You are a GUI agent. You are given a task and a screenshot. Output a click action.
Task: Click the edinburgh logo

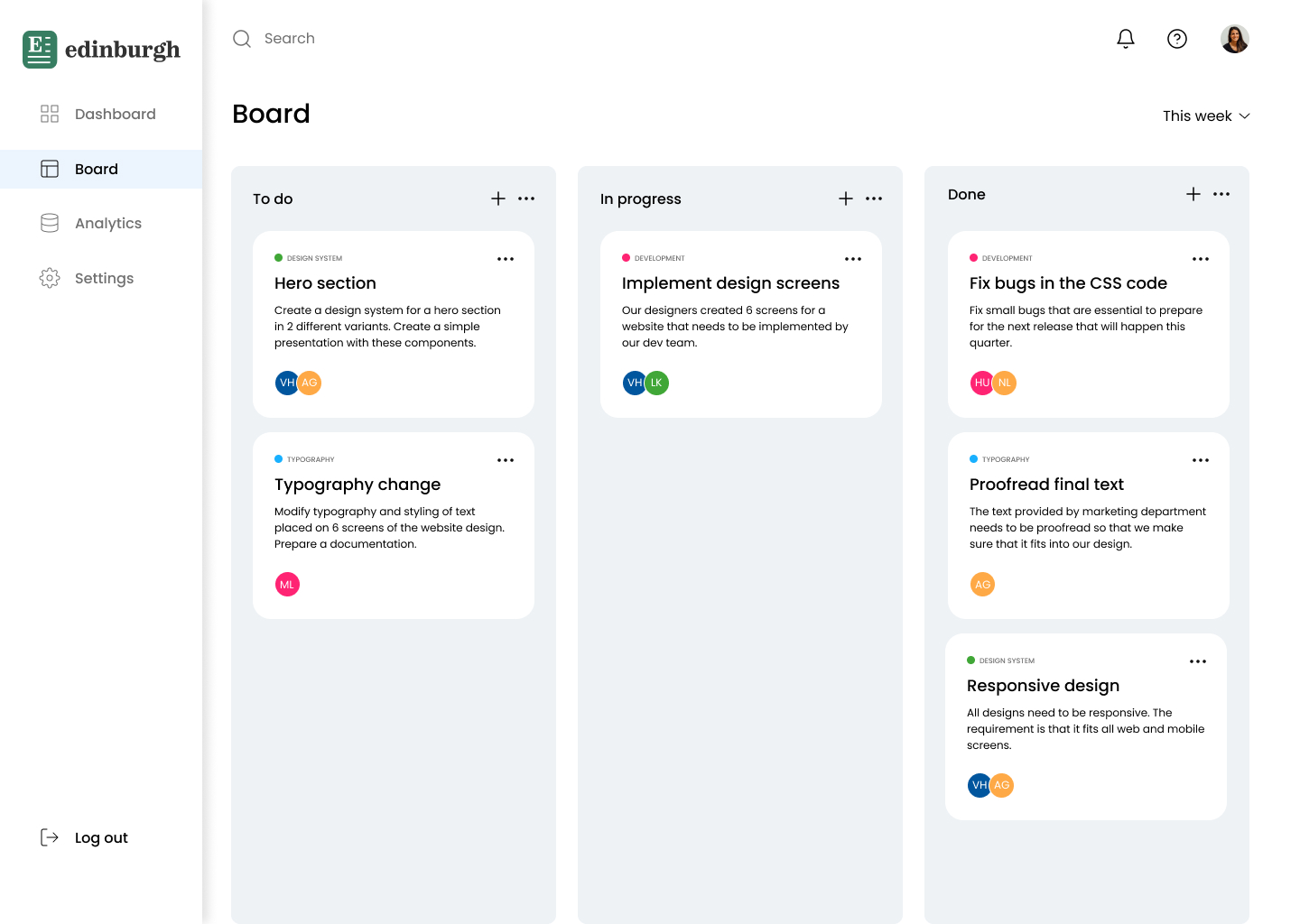click(x=100, y=49)
